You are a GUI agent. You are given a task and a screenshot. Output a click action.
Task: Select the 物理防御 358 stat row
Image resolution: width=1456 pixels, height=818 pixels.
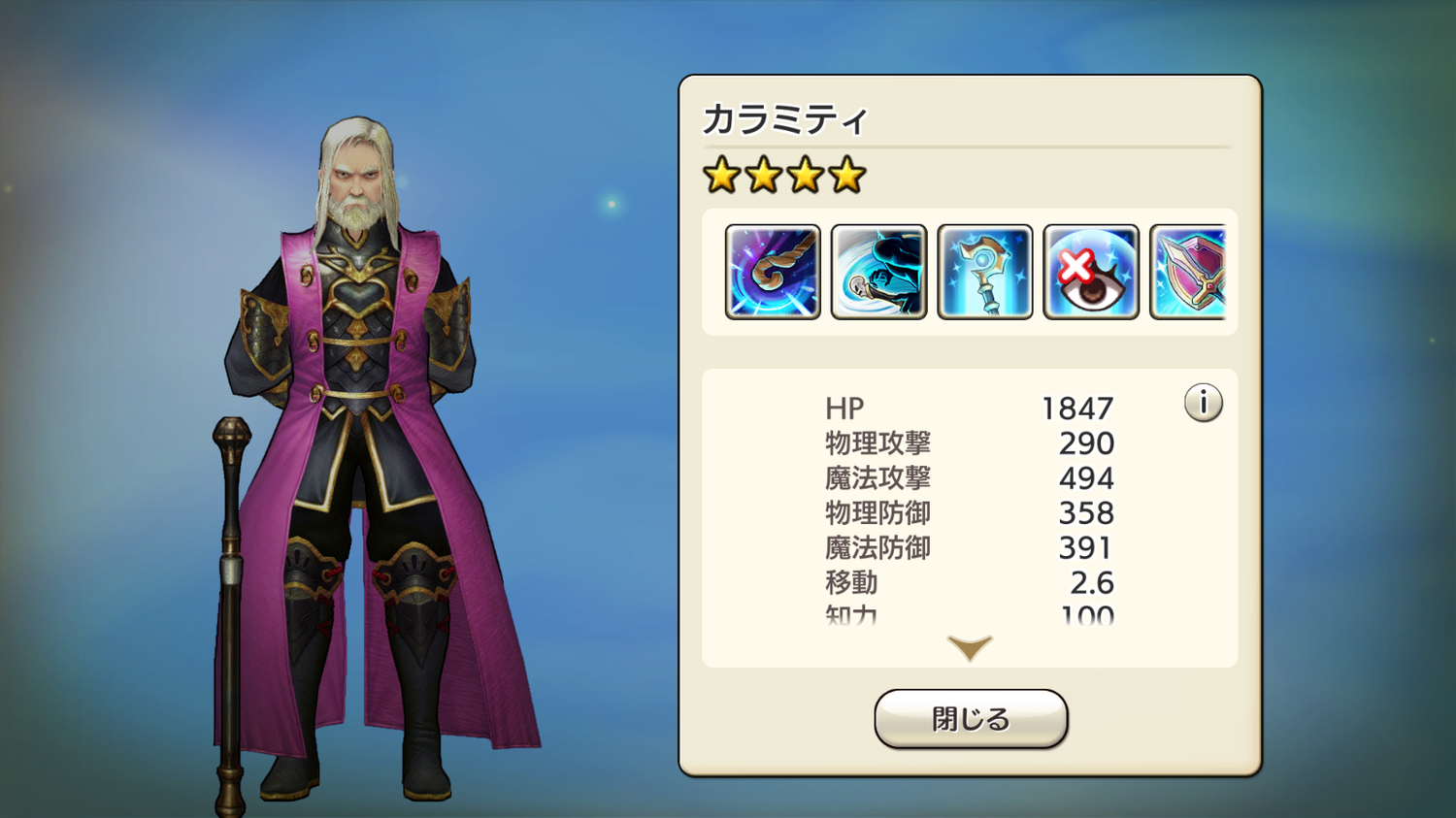970,513
